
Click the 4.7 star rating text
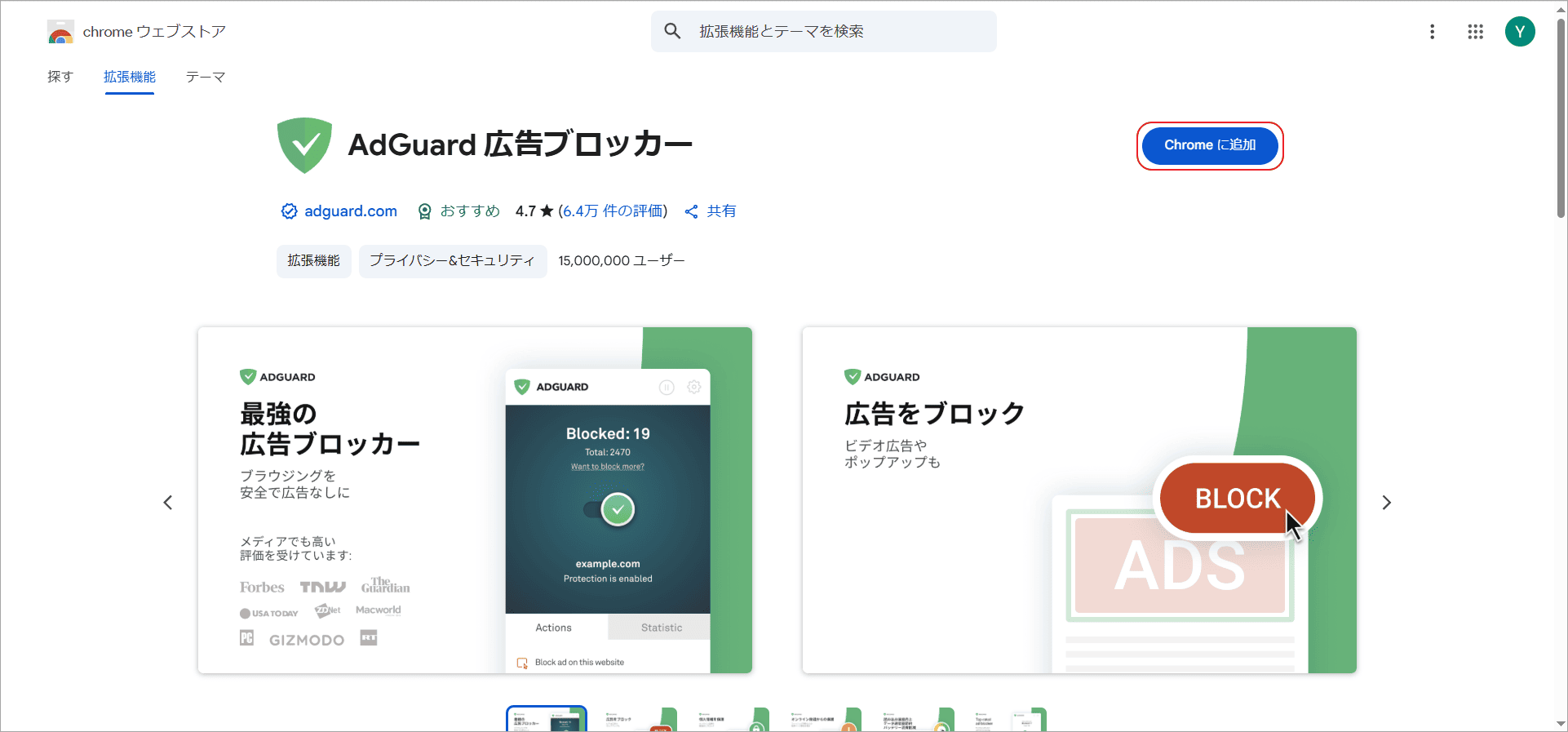[x=534, y=211]
